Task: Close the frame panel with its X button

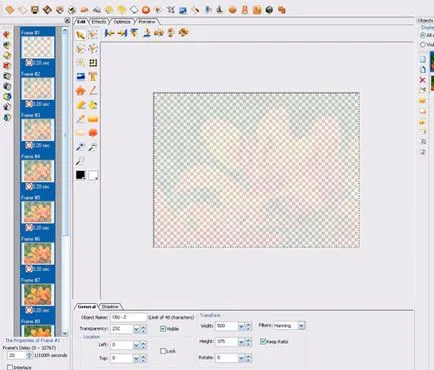Action: click(x=67, y=21)
